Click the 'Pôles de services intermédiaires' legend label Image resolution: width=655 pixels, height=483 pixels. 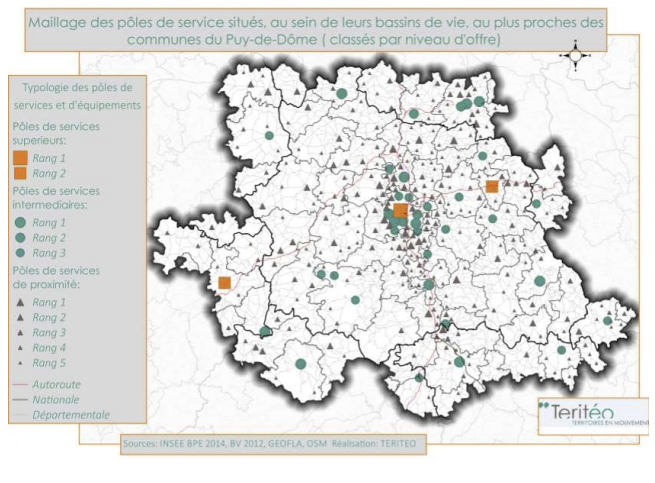(x=55, y=196)
